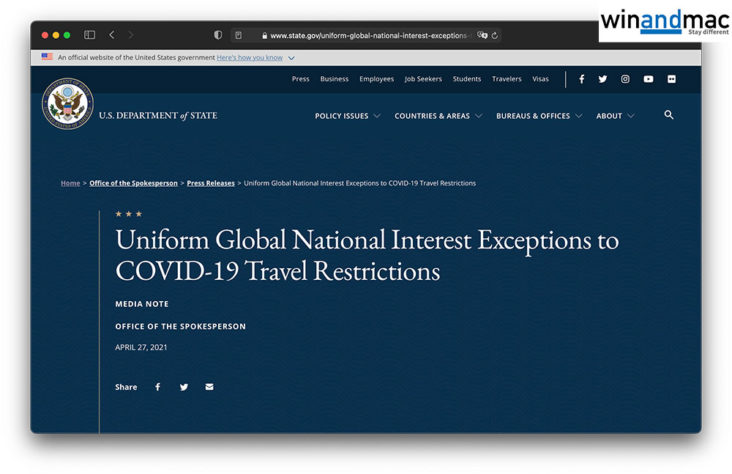Click the U.S. Department of State seal logo
The width and height of the screenshot is (732, 474).
(x=68, y=104)
